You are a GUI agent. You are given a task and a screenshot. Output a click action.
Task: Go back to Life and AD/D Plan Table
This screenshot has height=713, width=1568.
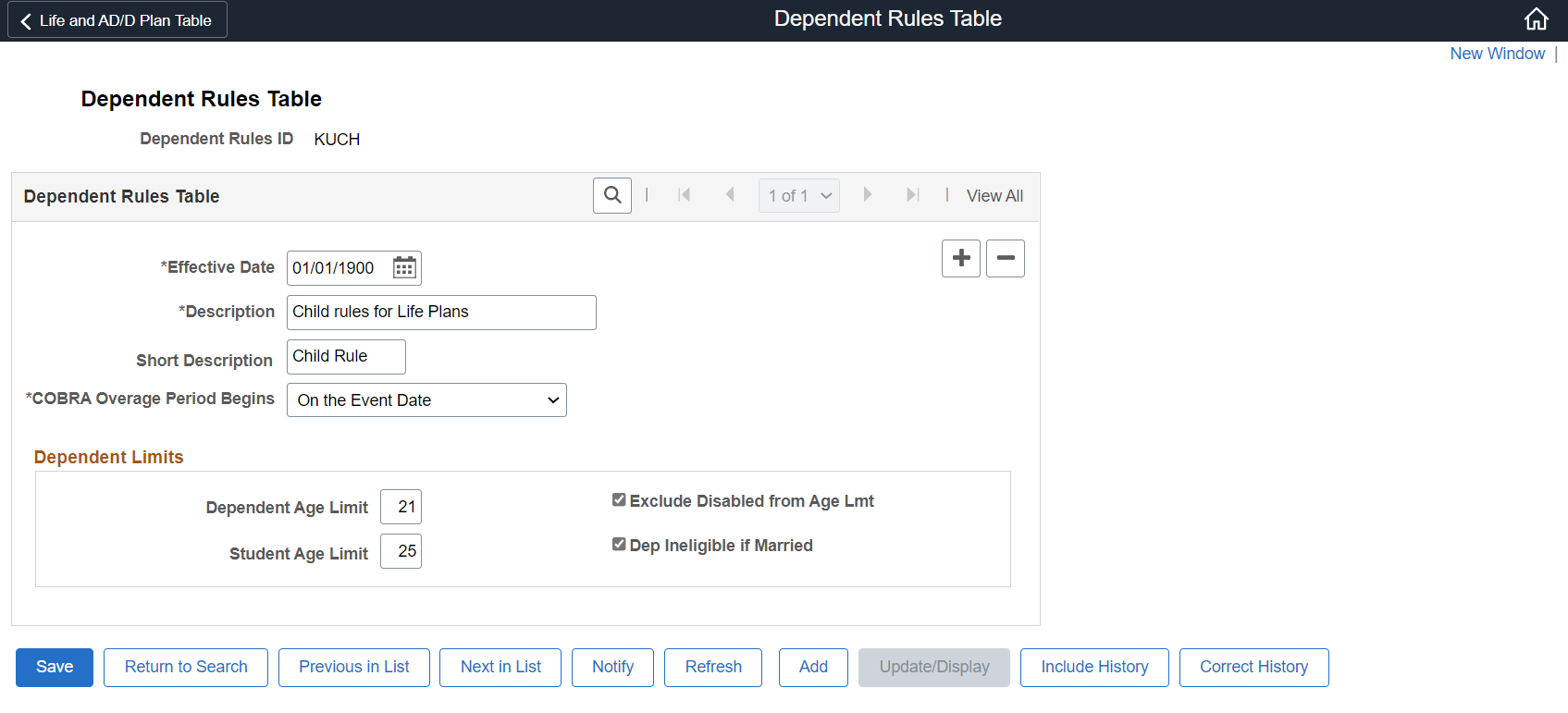117,20
